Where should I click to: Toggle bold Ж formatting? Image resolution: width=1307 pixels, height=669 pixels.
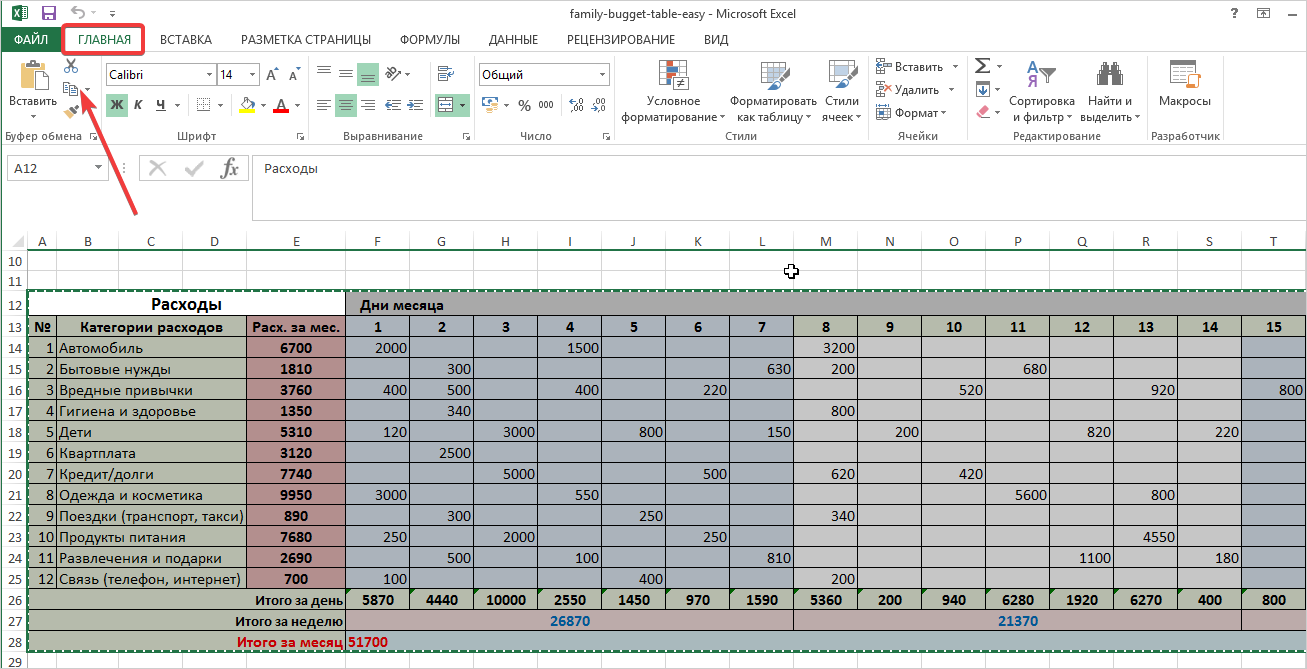[x=117, y=105]
